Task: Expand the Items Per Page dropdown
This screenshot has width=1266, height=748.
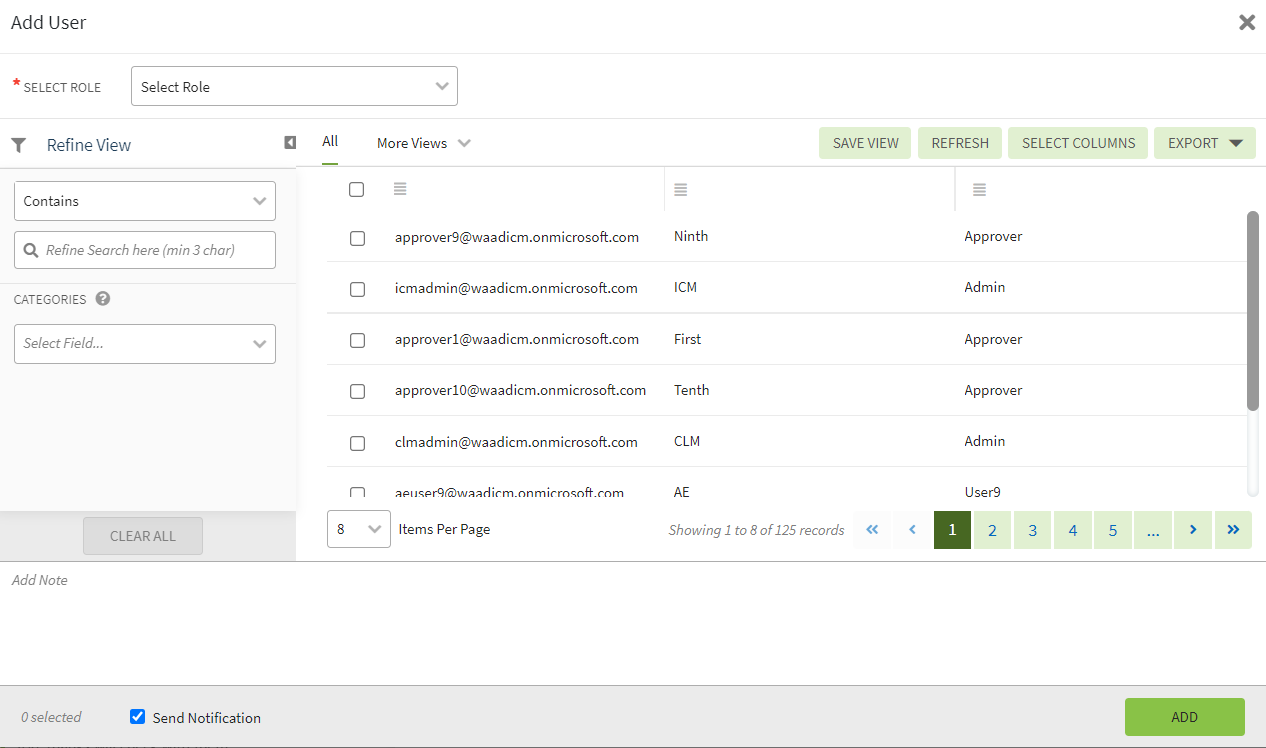Action: (x=358, y=529)
